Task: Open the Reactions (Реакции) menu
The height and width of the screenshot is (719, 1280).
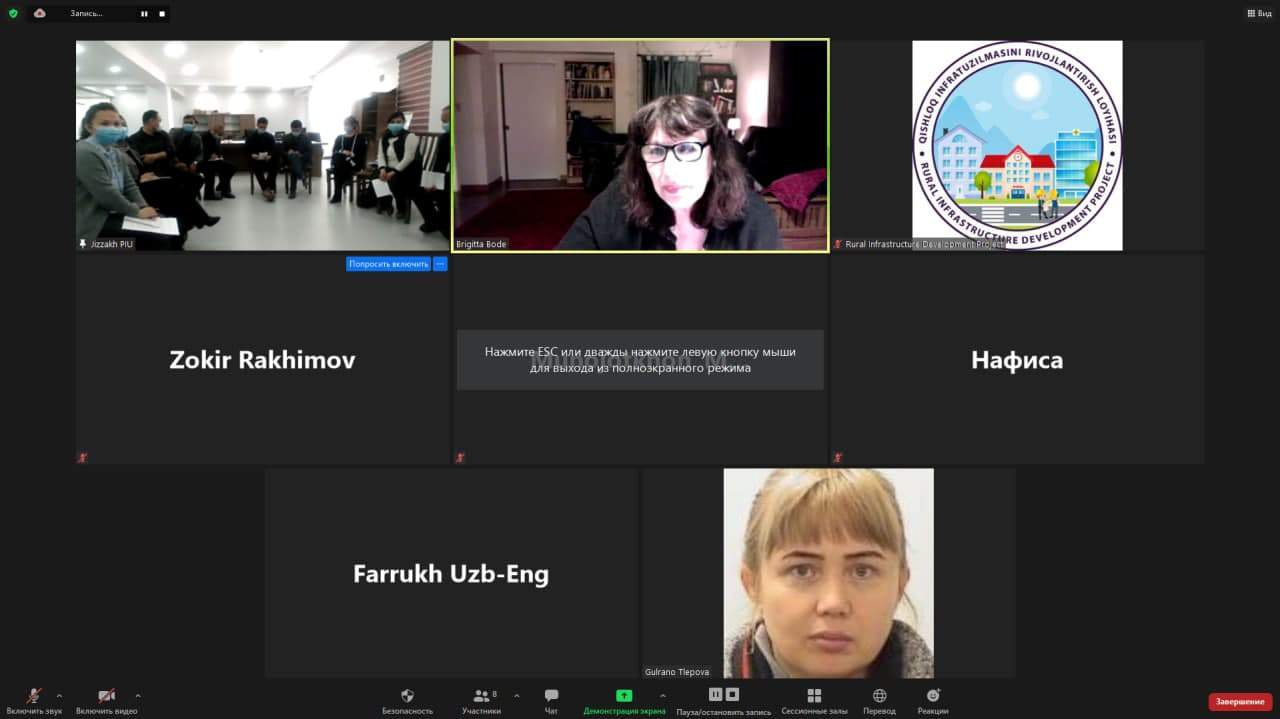Action: coord(933,696)
